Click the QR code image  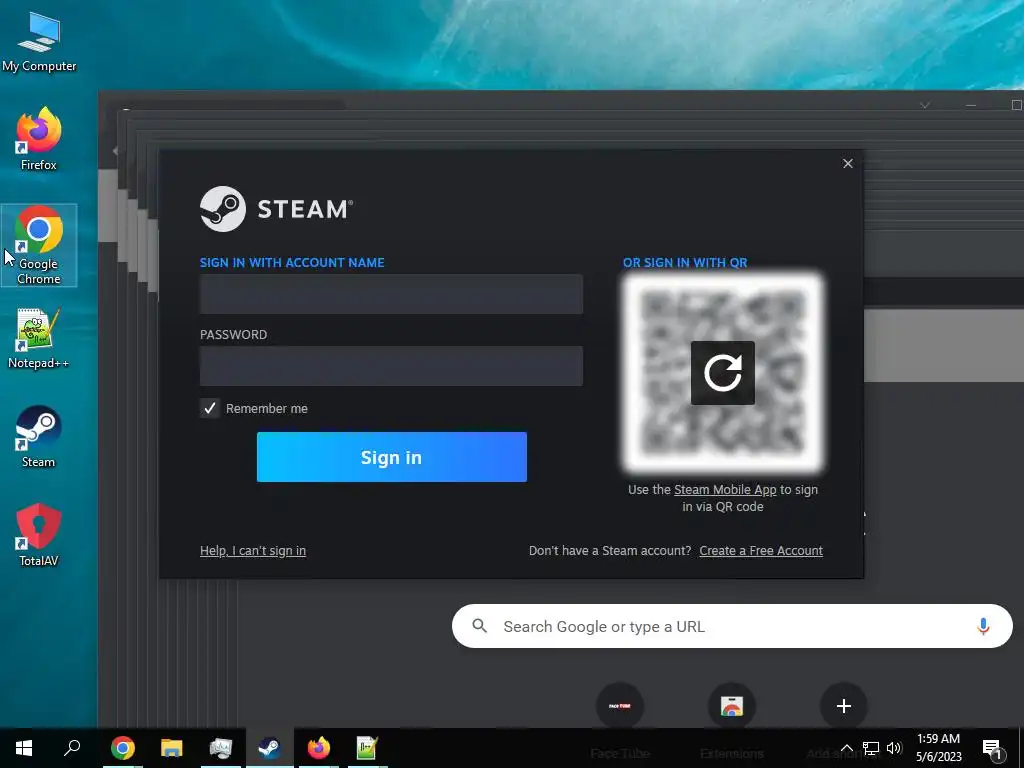723,372
